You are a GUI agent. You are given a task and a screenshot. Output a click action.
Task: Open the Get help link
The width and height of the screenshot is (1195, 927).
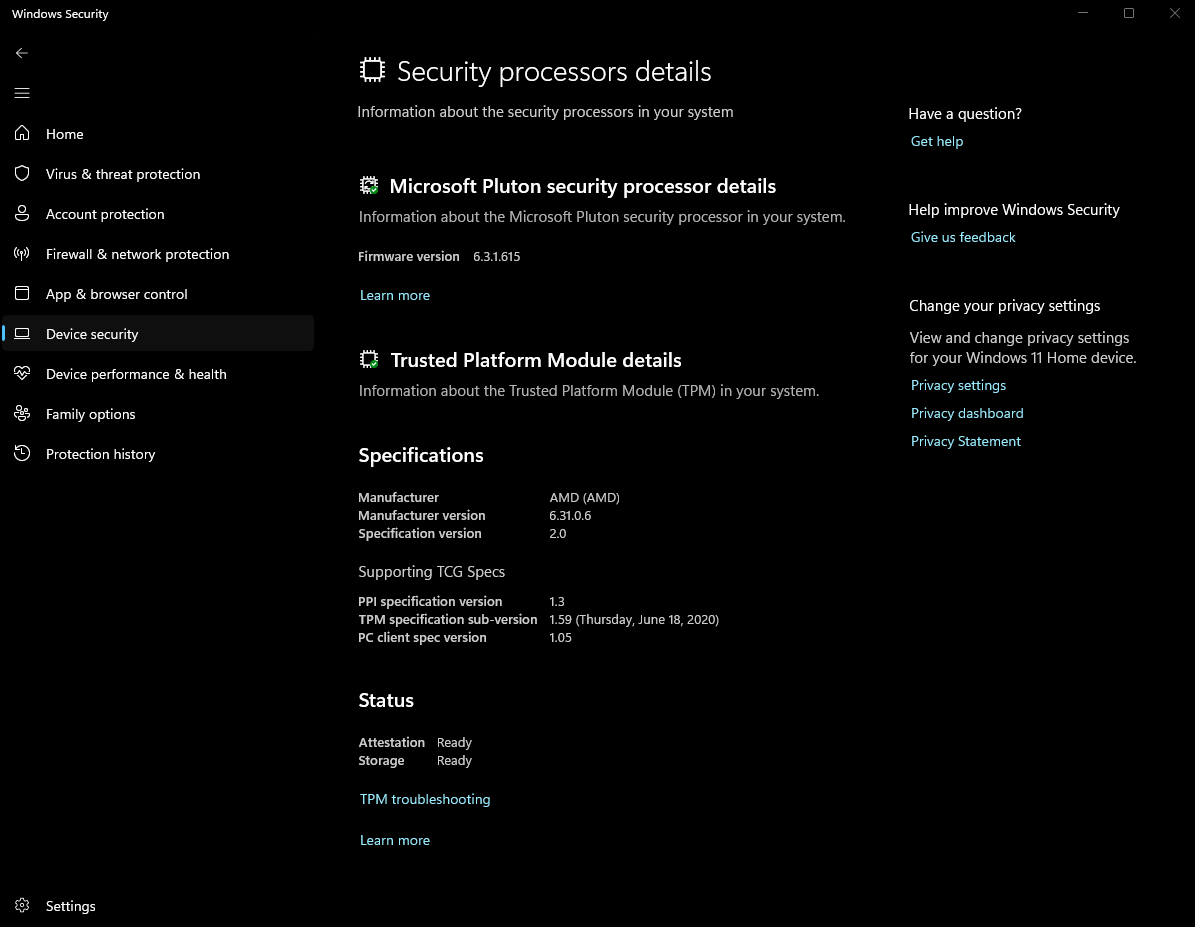pyautogui.click(x=937, y=141)
